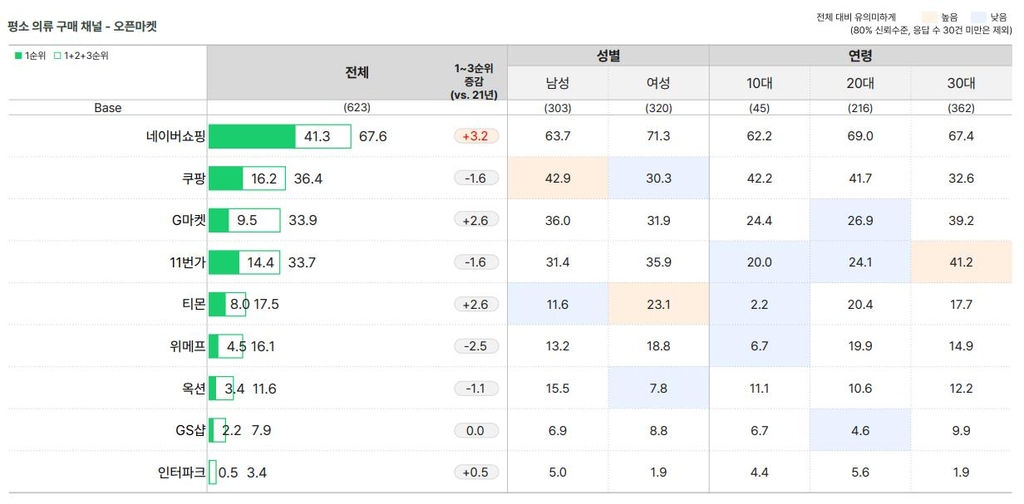This screenshot has width=1024, height=504.
Task: Click the +3.2 change badge
Action: pyautogui.click(x=476, y=136)
